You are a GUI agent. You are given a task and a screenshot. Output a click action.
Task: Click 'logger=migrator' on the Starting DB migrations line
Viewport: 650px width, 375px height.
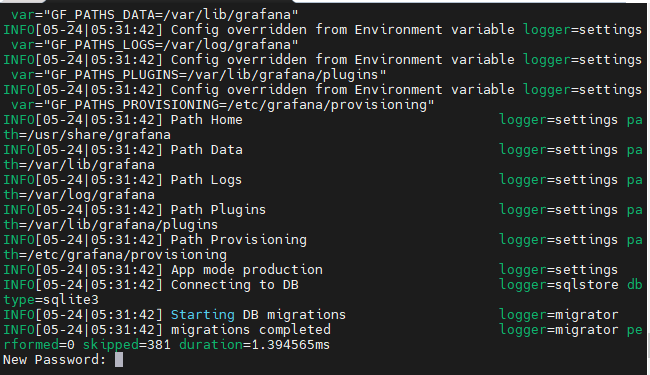559,315
